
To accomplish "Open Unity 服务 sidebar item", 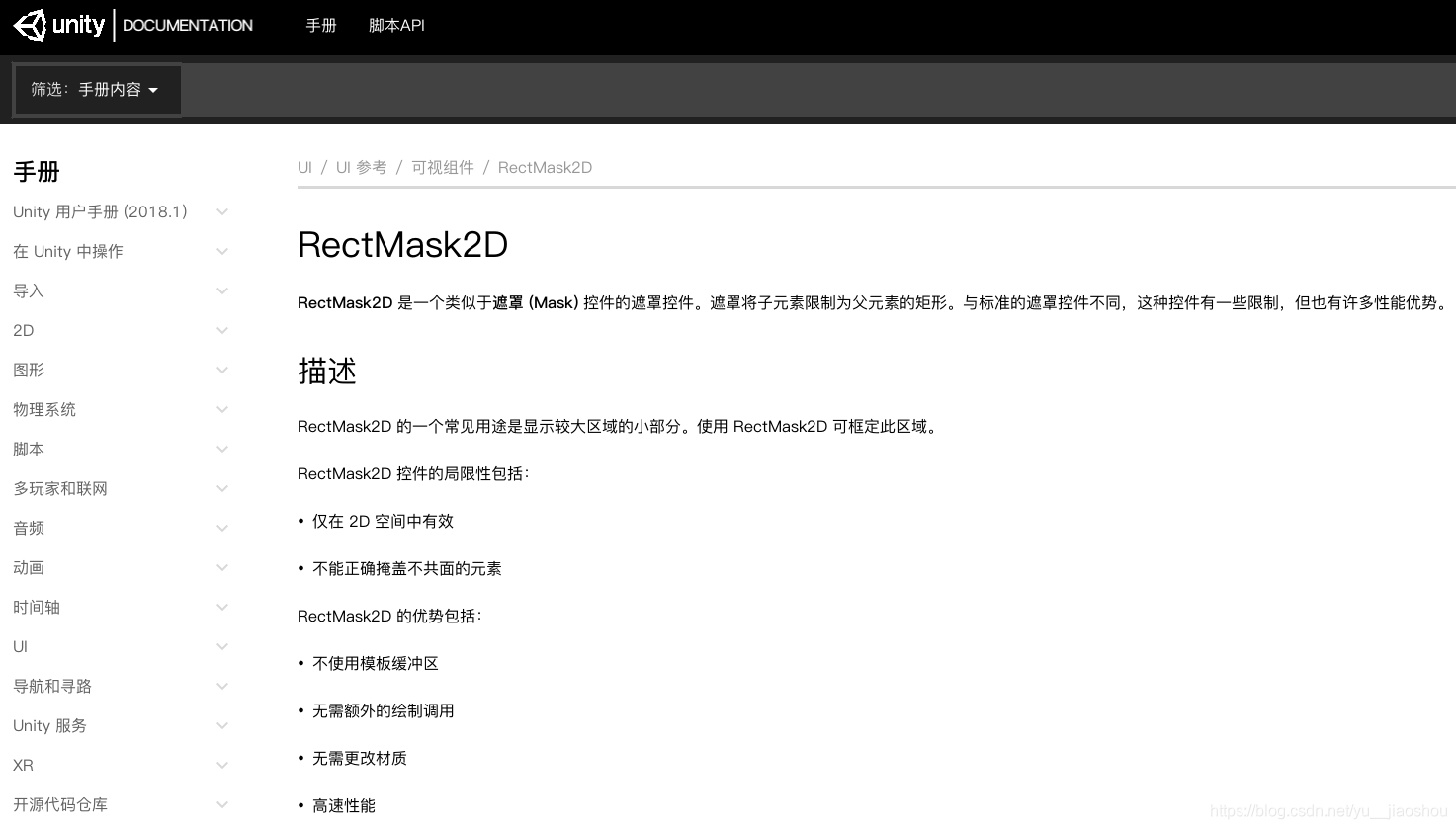I will click(49, 726).
